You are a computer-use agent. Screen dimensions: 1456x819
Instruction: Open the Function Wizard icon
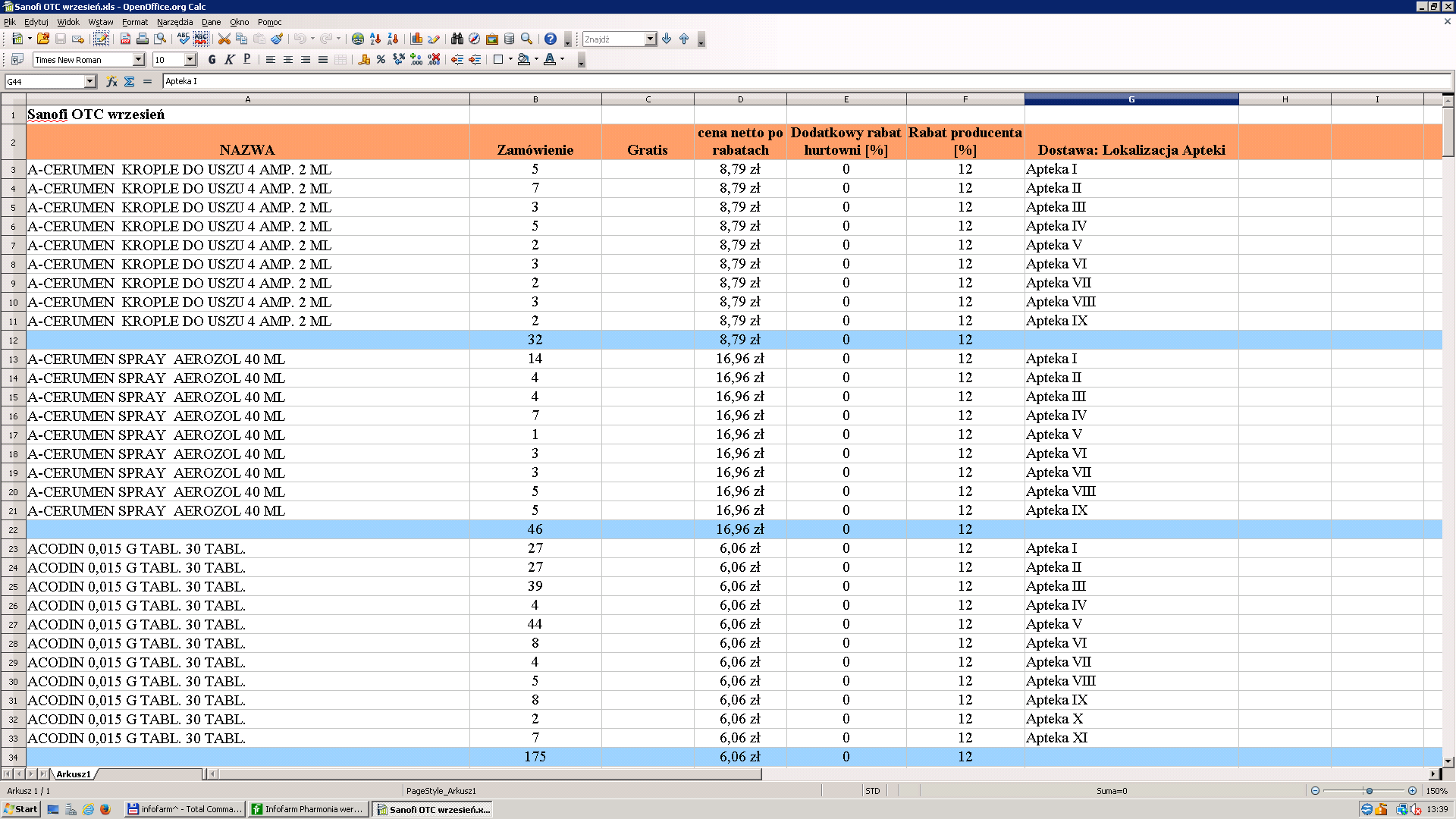(x=111, y=81)
